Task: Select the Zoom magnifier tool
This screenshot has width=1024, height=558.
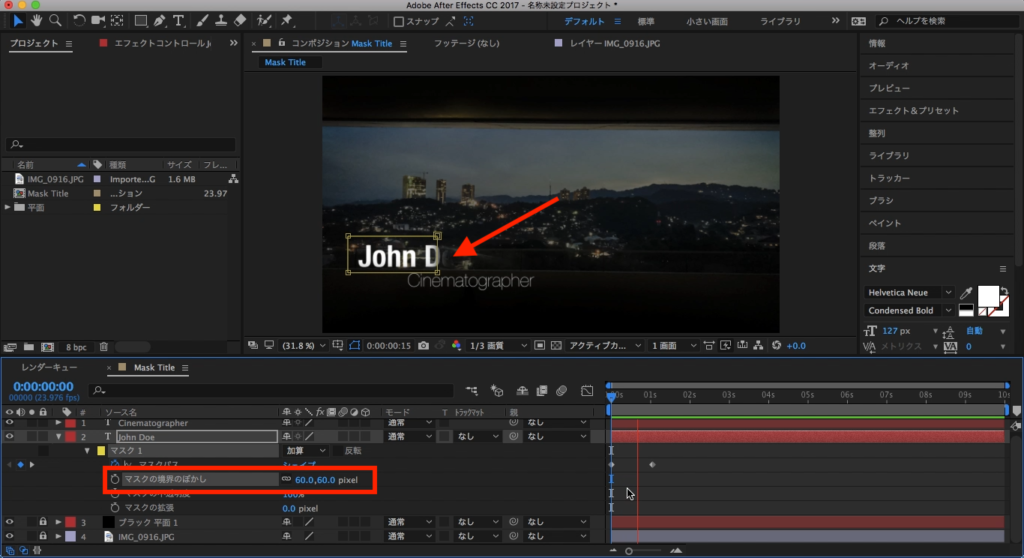Action: [x=56, y=20]
